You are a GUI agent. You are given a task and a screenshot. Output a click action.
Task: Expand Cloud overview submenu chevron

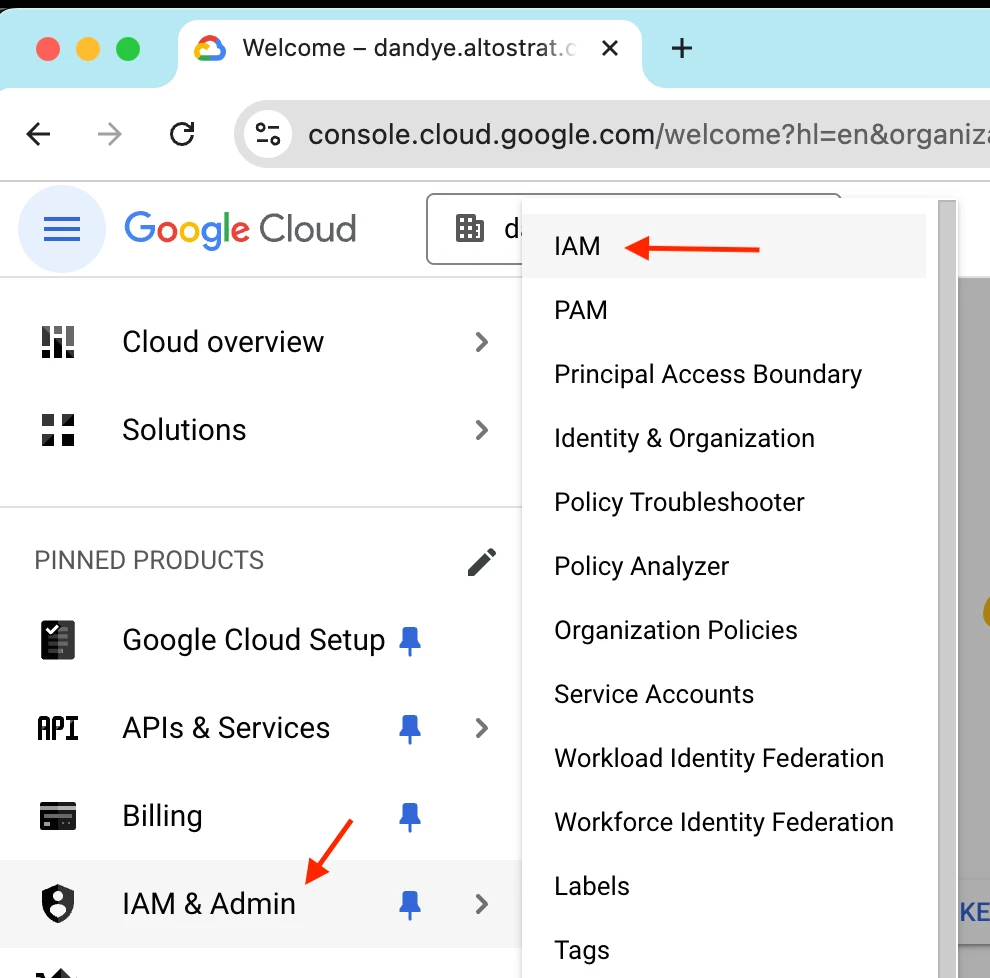point(482,342)
